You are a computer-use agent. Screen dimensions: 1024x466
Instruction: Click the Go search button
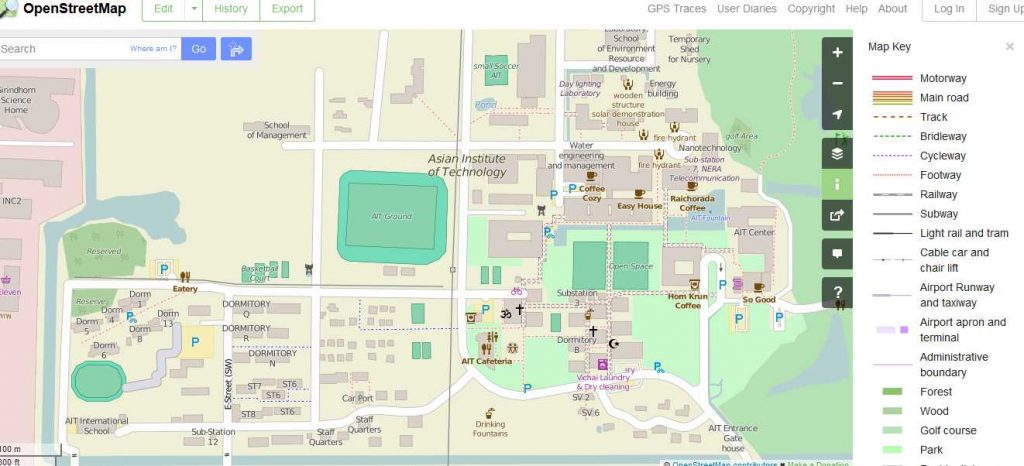199,49
